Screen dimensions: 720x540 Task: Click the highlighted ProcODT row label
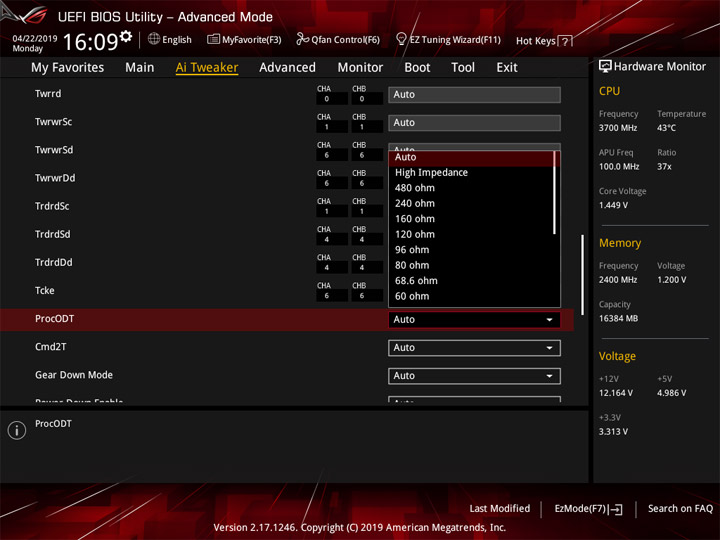coord(54,319)
